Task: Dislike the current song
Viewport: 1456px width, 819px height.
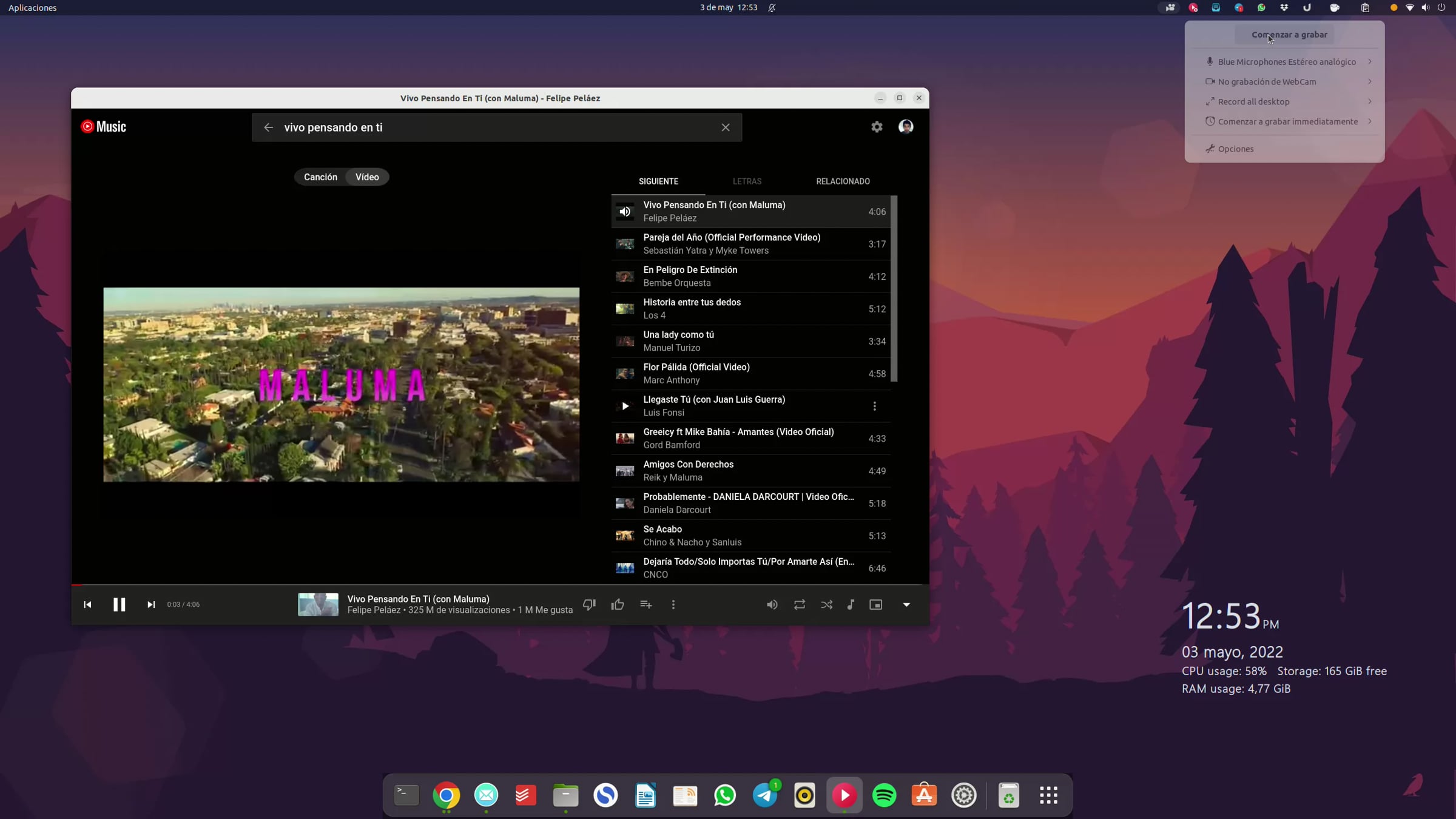Action: pos(589,604)
